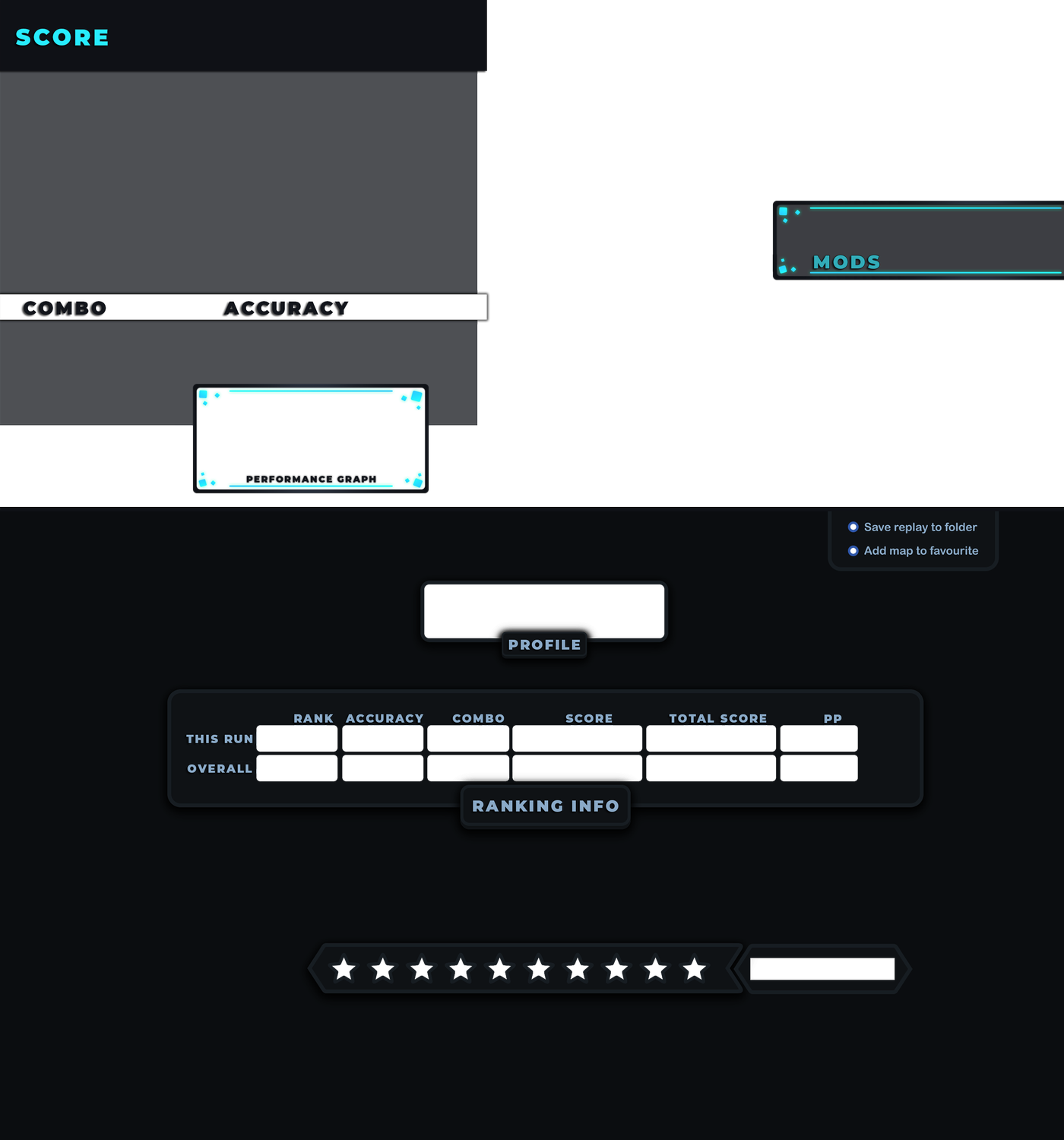Toggle Add map to favourite option

click(853, 551)
